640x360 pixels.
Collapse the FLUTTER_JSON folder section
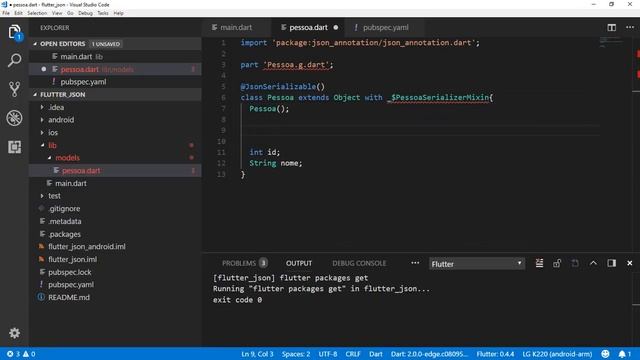pyautogui.click(x=35, y=94)
